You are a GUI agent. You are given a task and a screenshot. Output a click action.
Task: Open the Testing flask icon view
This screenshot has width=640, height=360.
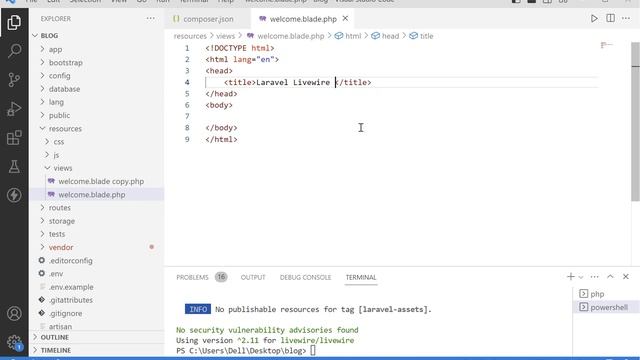point(14,167)
